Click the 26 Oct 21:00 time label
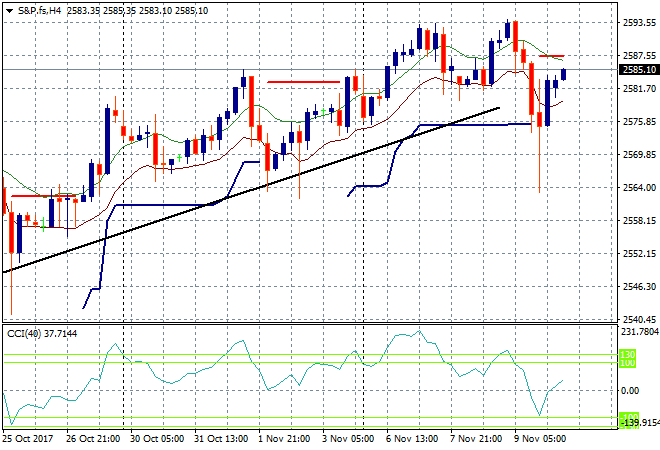 pyautogui.click(x=93, y=439)
